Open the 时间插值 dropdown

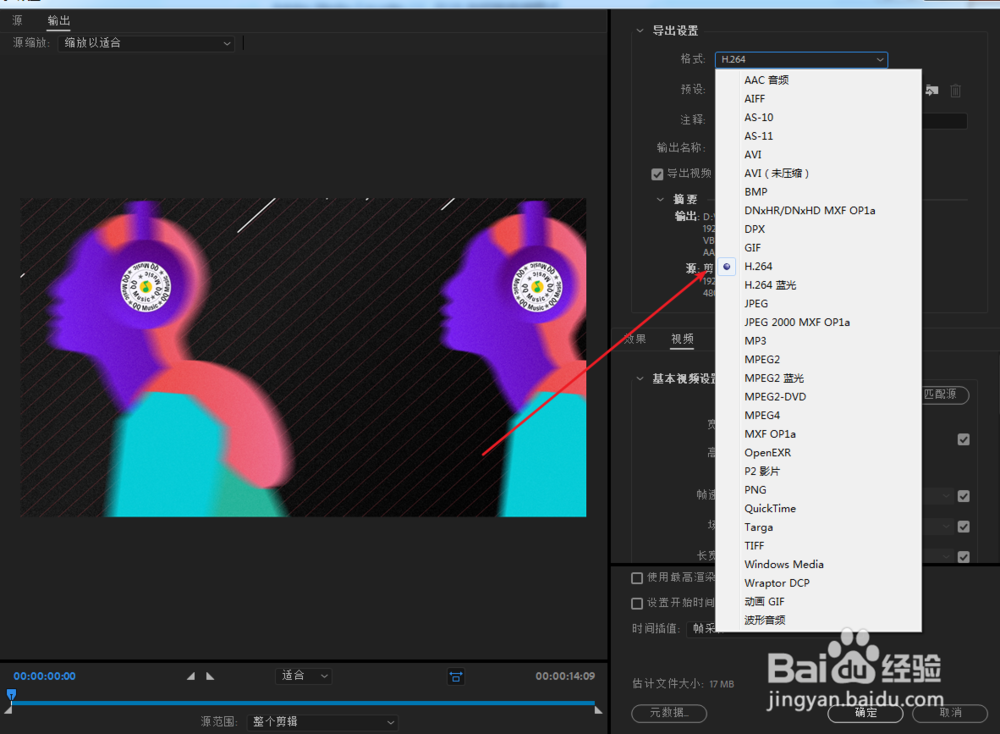point(701,629)
